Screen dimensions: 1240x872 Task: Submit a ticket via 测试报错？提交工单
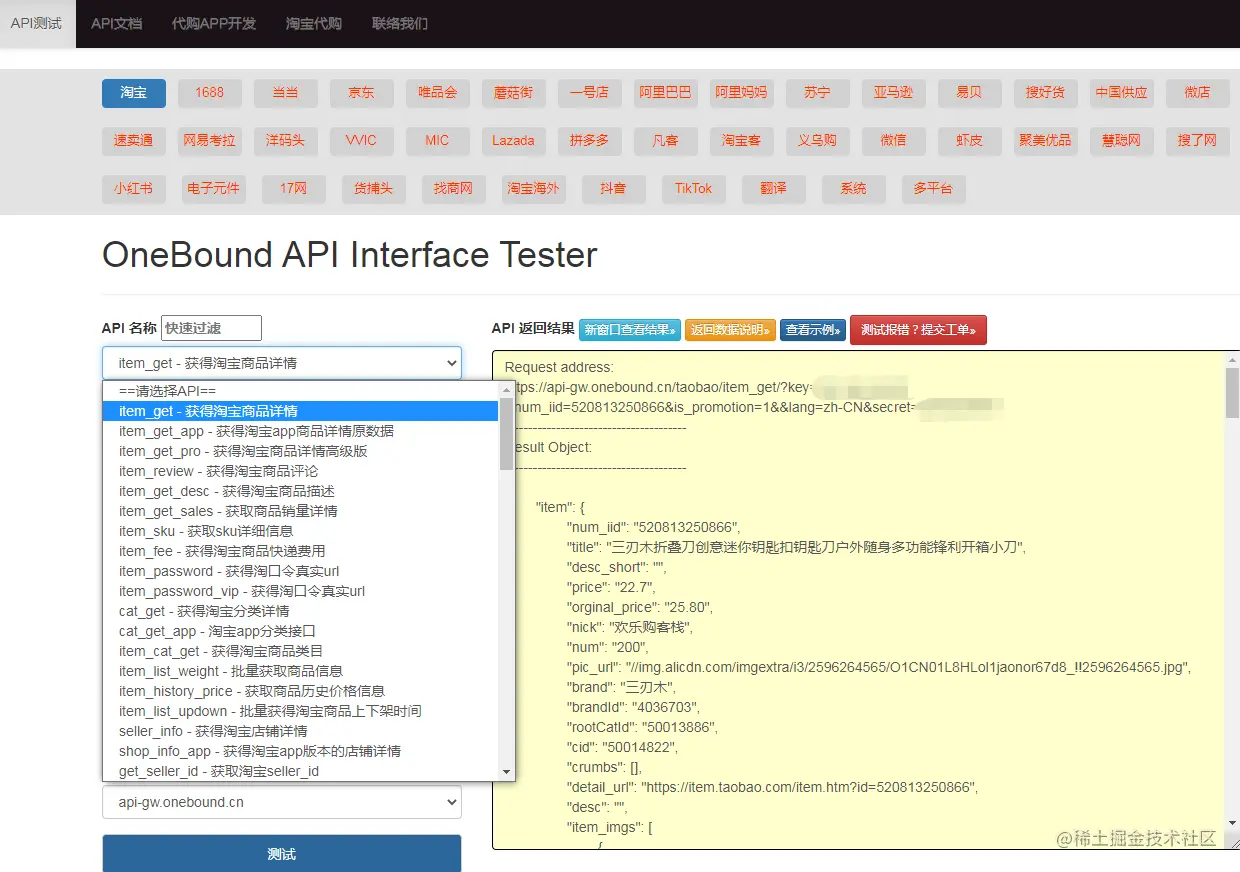click(x=918, y=330)
